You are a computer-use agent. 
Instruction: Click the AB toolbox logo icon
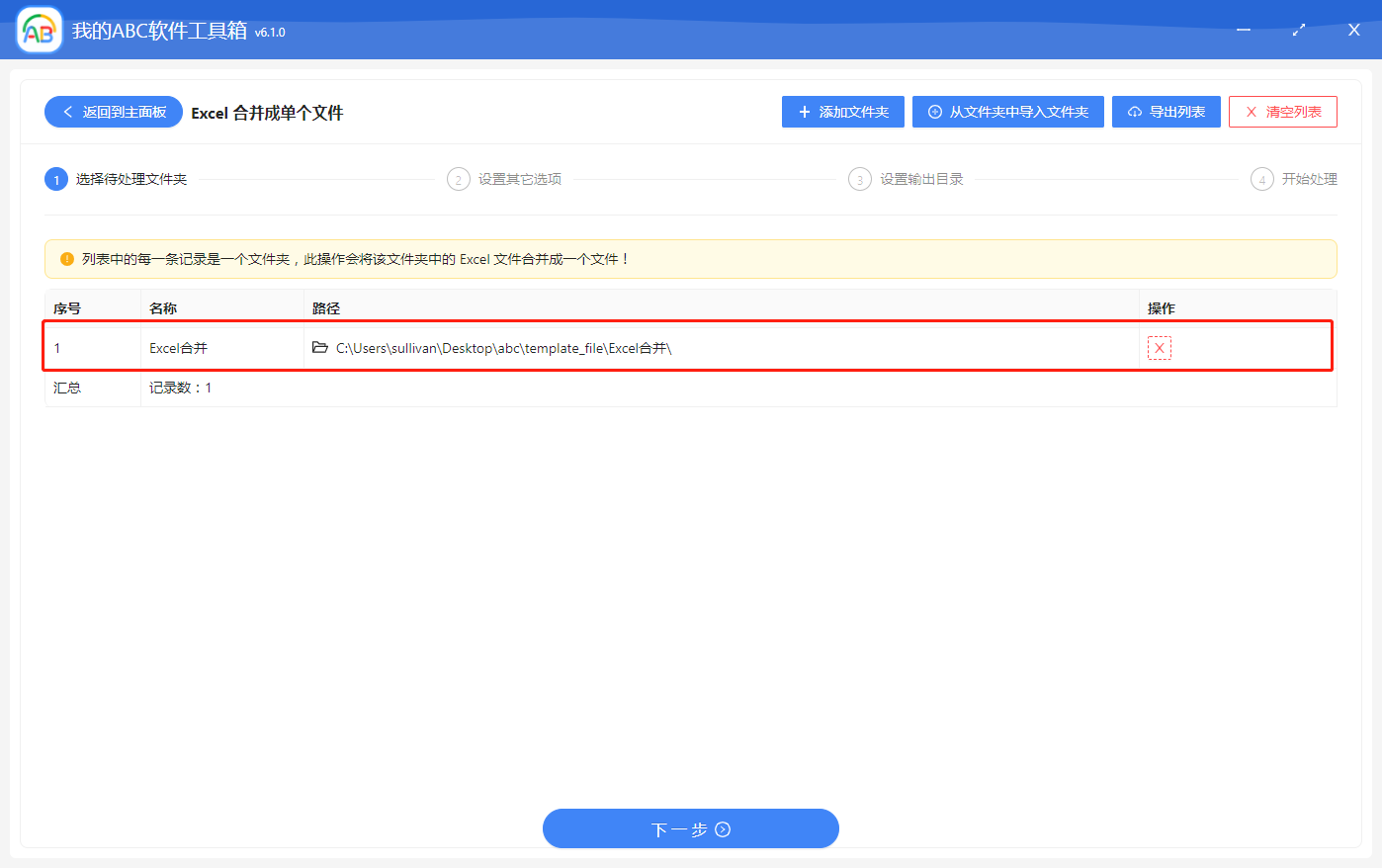pyautogui.click(x=39, y=30)
